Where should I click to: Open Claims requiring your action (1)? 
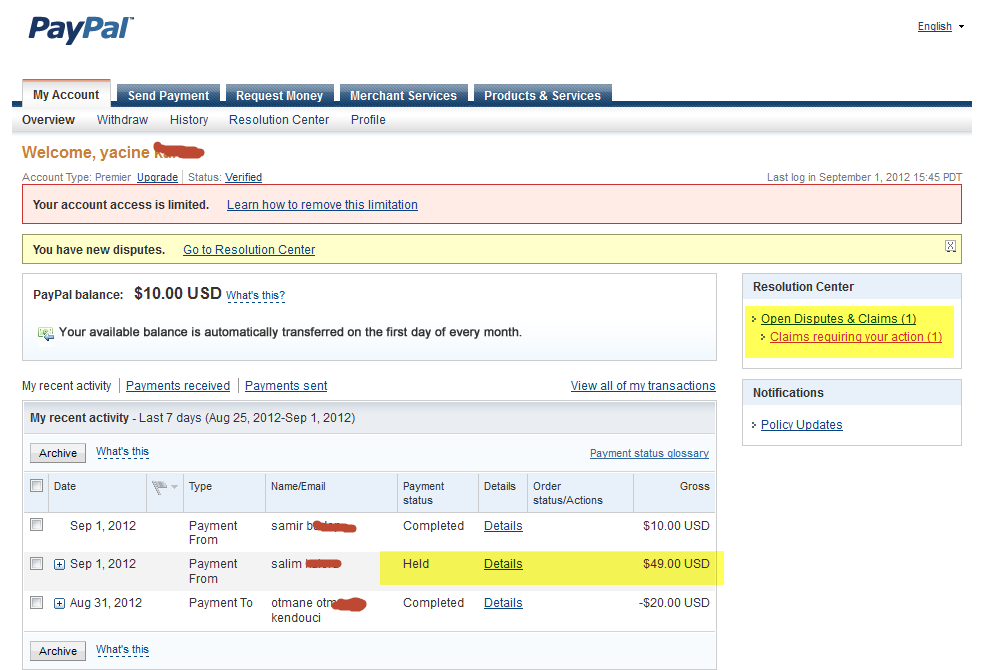(x=856, y=337)
